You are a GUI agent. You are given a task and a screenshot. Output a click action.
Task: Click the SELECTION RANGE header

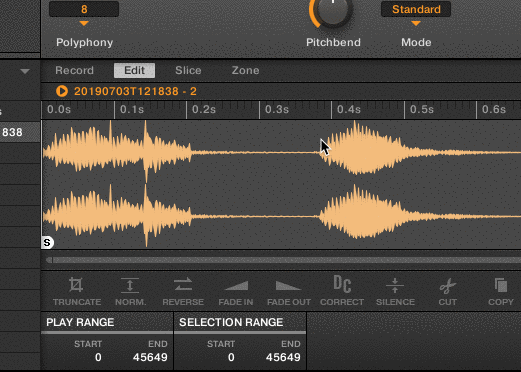click(x=231, y=322)
